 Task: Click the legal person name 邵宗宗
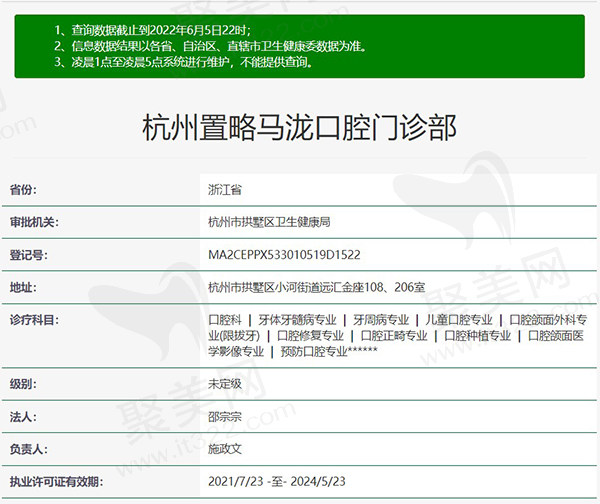(x=225, y=417)
